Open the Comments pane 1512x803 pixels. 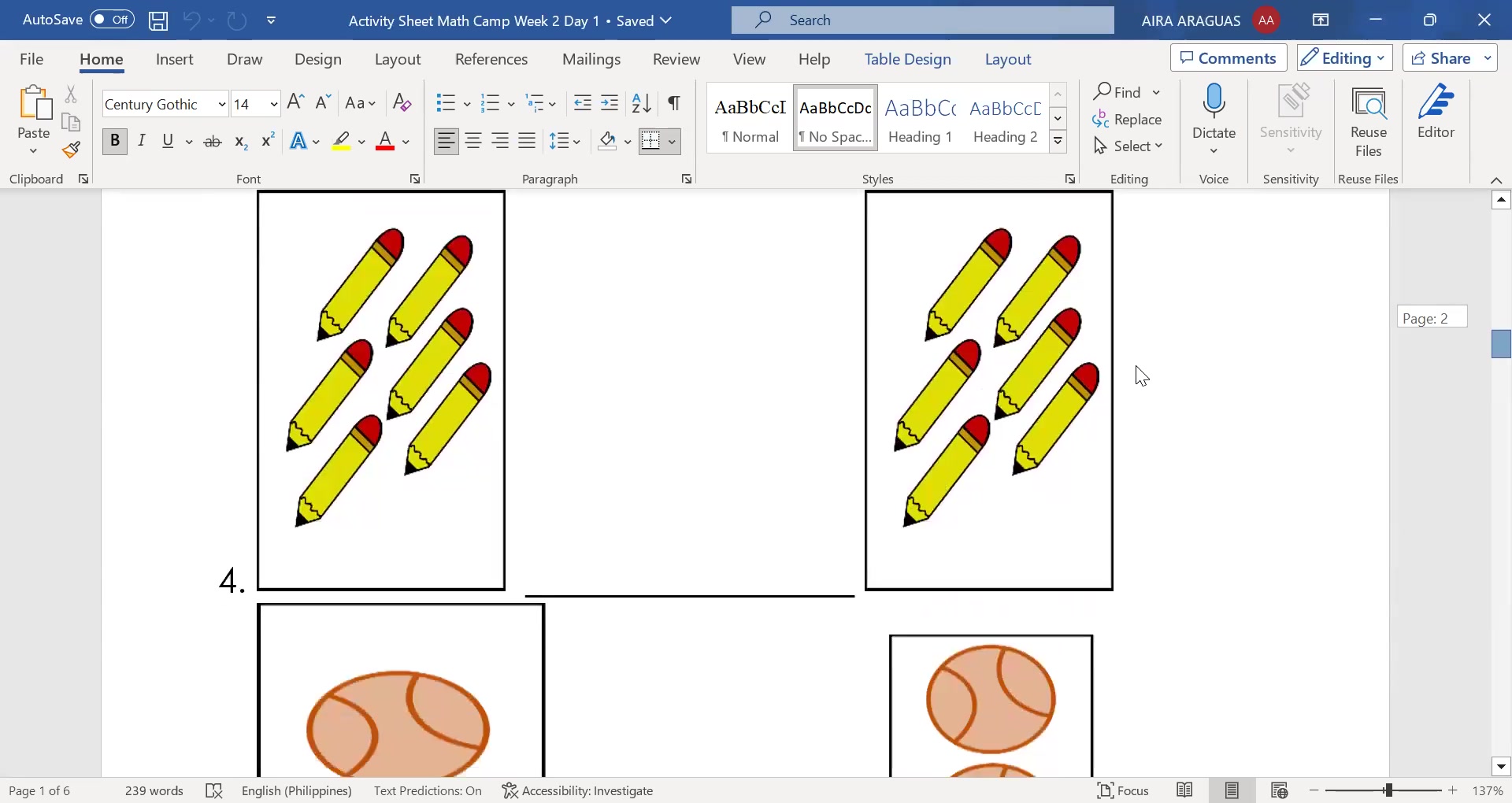[x=1228, y=58]
